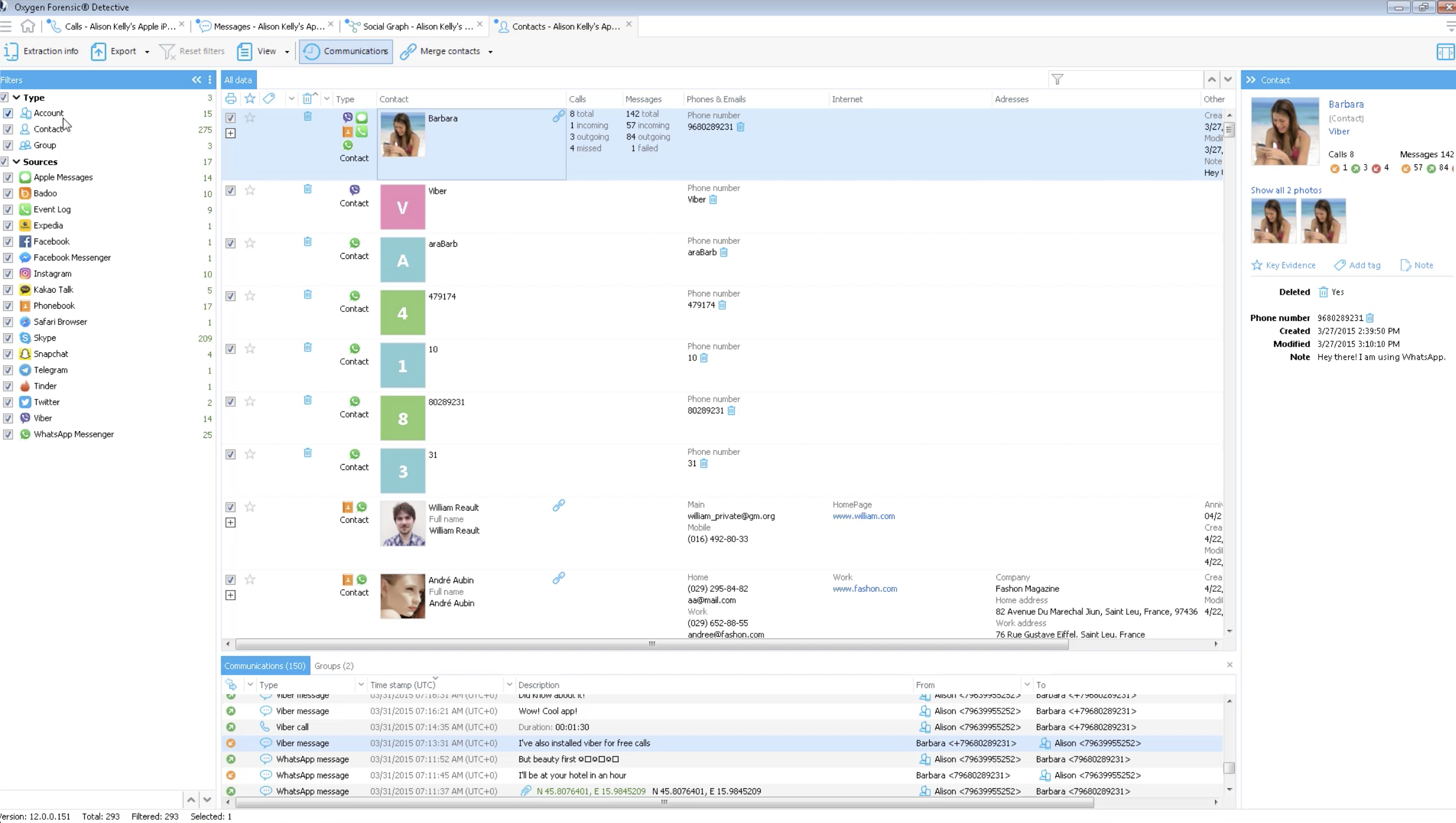Uncheck the WhatsApp Messenger source filter
The image size is (1456, 823).
(8, 434)
